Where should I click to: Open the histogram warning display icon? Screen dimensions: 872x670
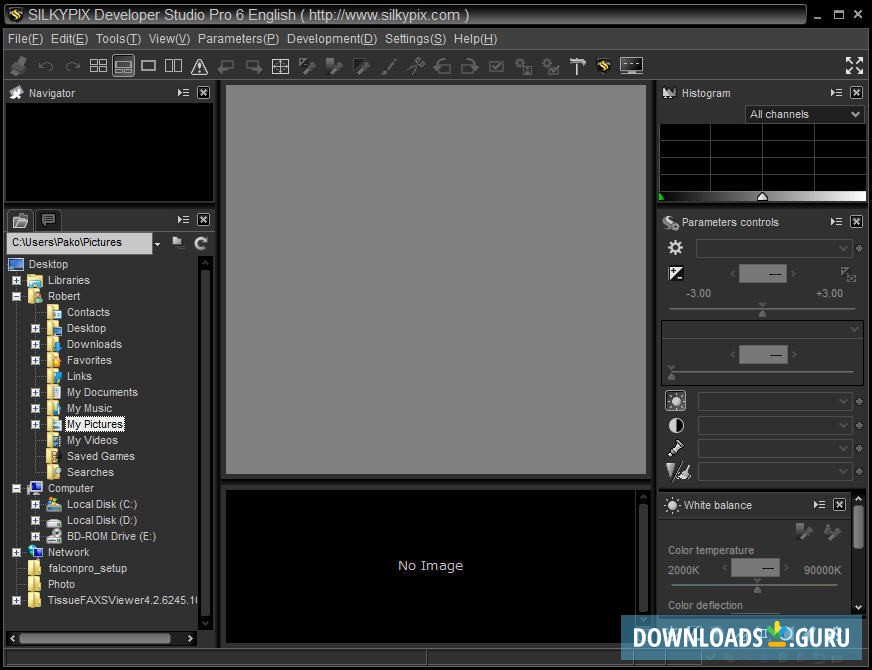click(199, 66)
